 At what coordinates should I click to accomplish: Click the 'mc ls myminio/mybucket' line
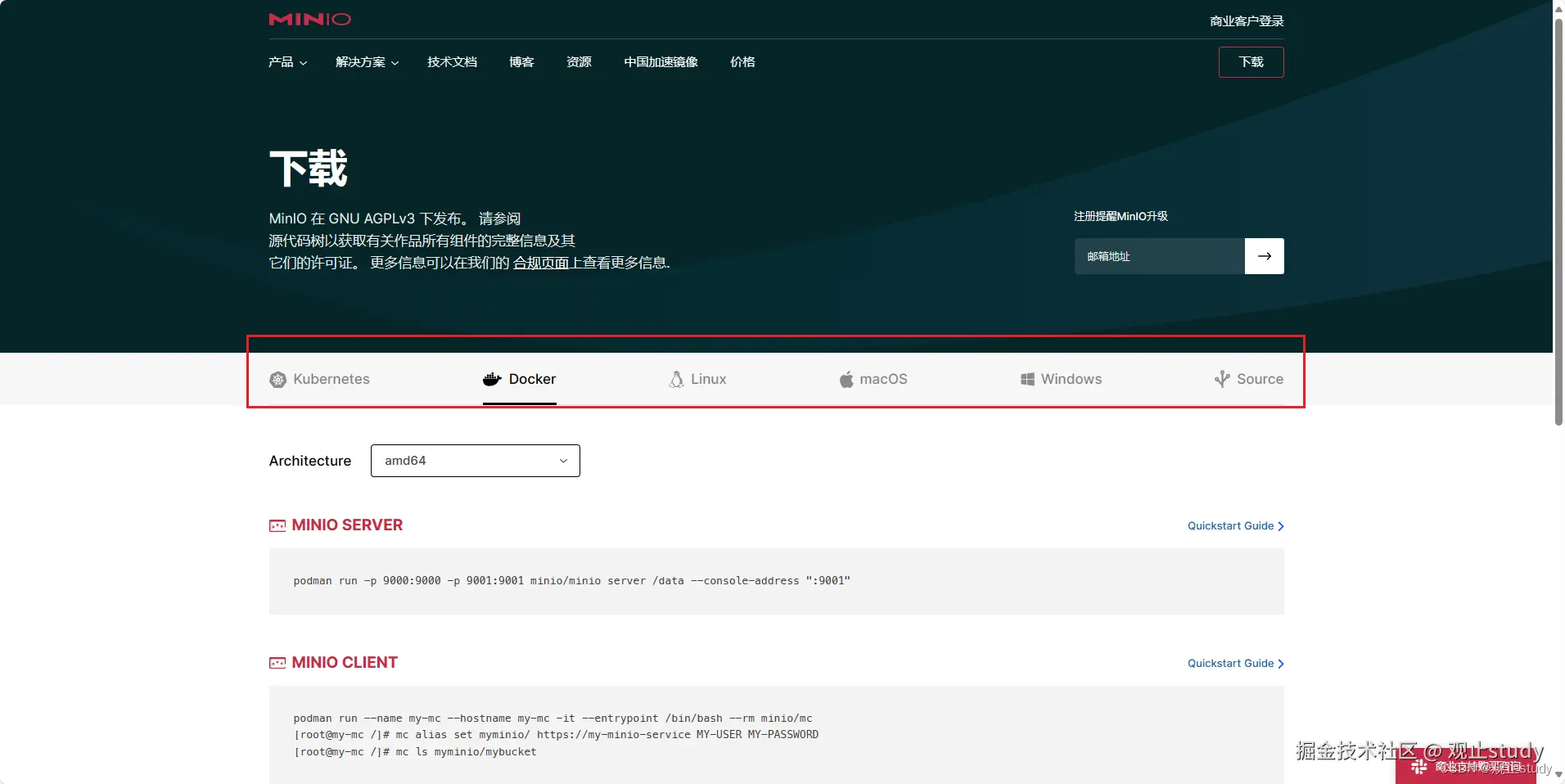coord(415,752)
